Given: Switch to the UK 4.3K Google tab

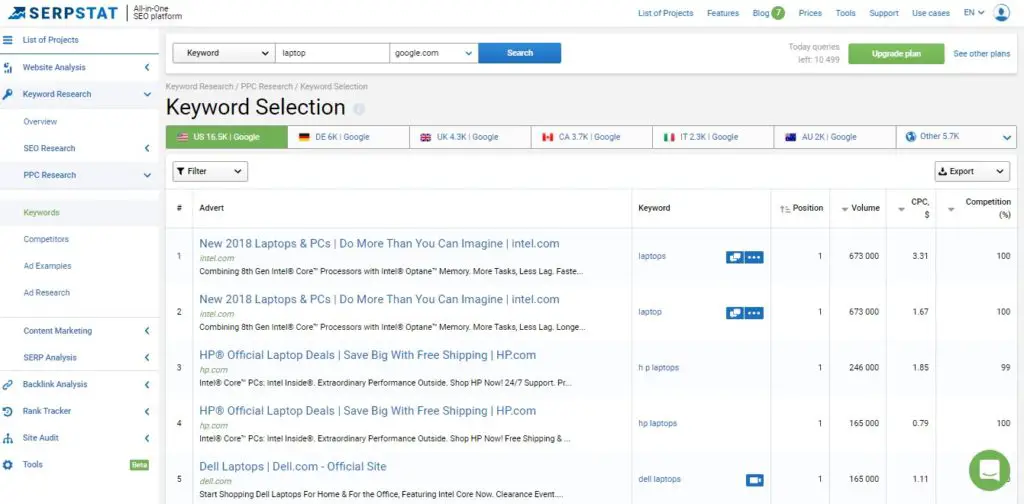Looking at the screenshot, I should point(470,137).
